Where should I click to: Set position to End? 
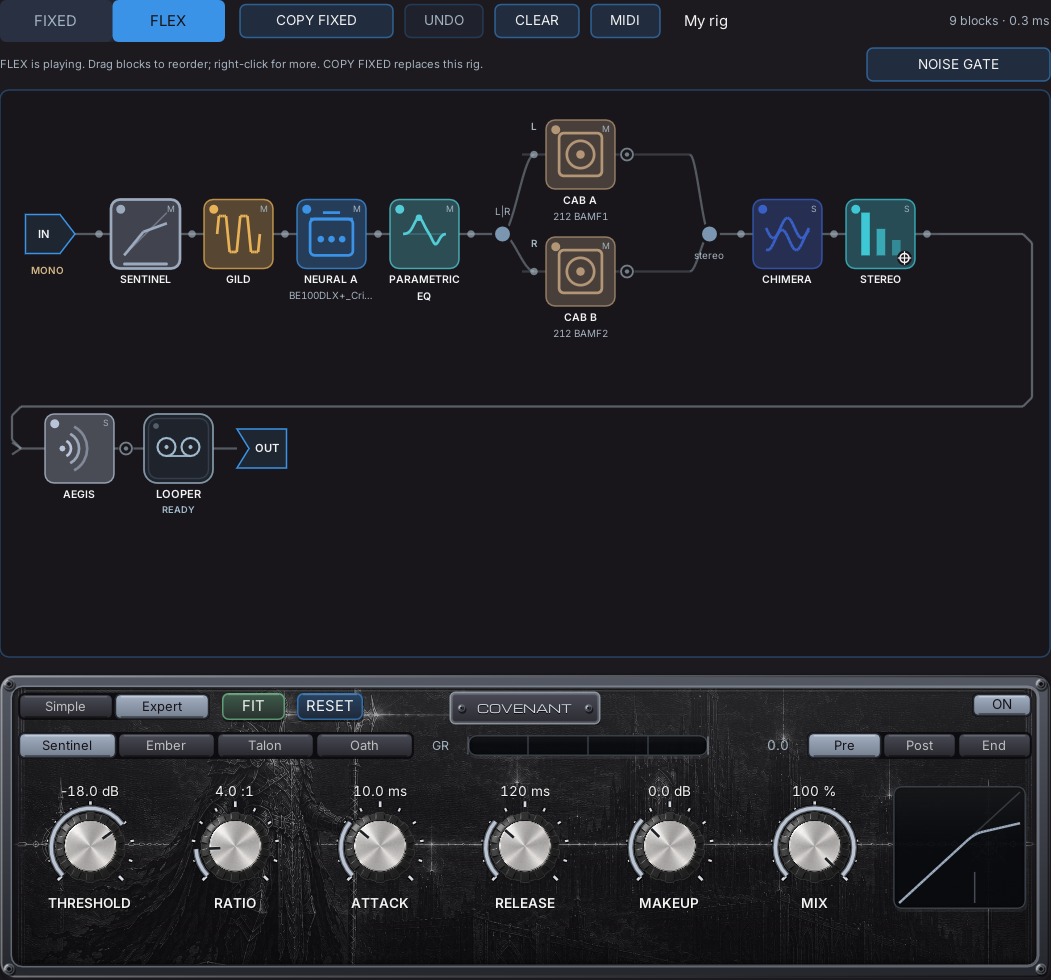pos(993,745)
